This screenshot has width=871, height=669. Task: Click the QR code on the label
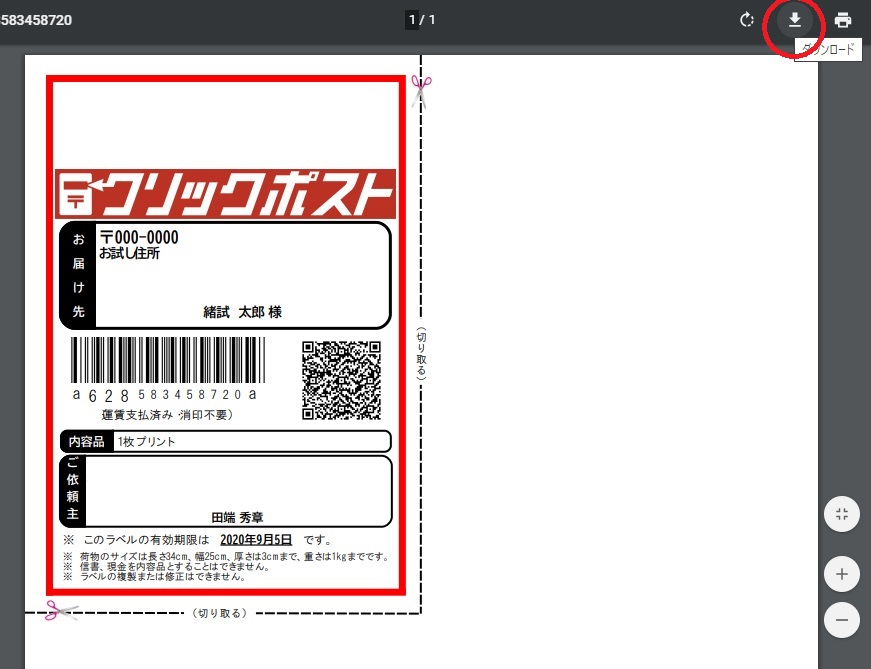tap(341, 380)
